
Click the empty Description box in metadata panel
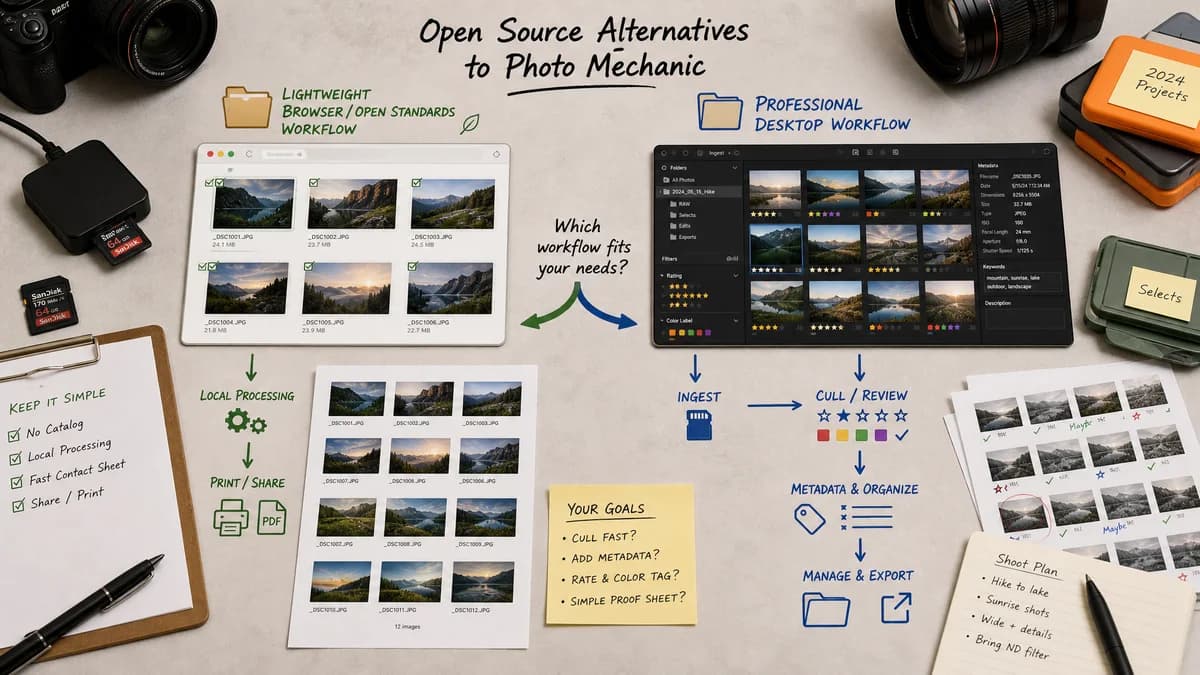(1024, 319)
